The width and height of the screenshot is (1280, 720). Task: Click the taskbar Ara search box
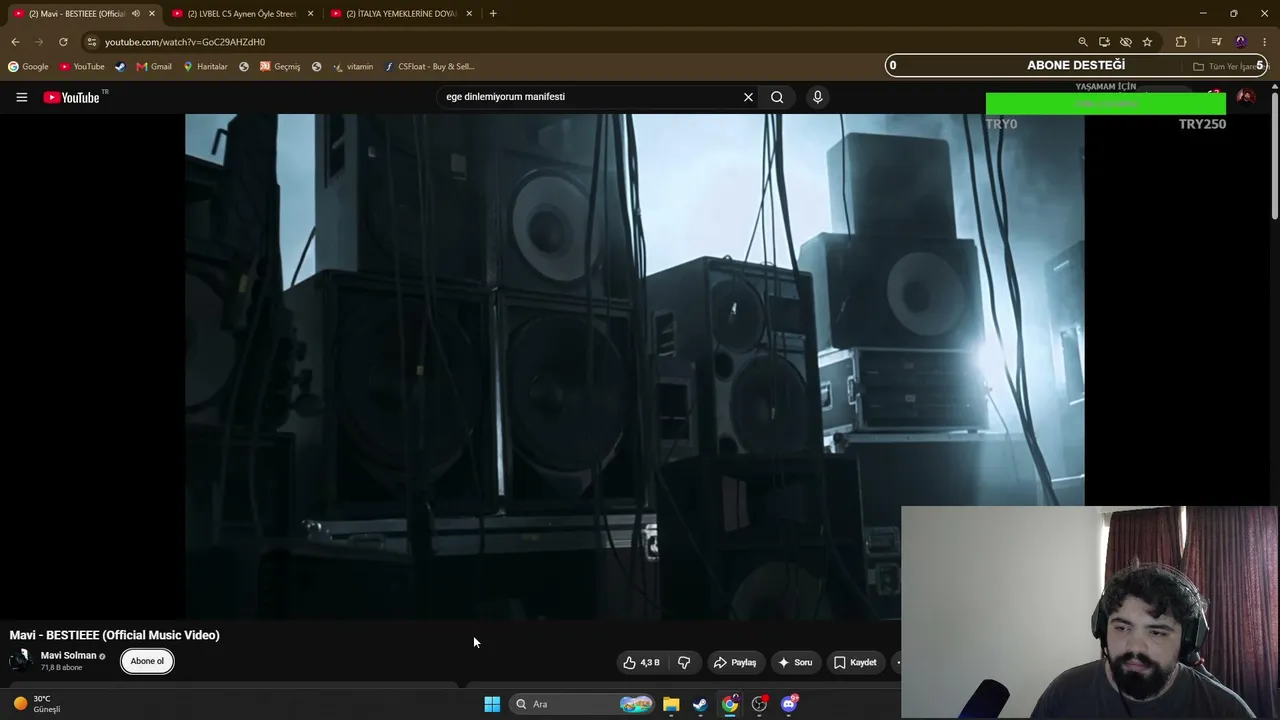coord(583,704)
